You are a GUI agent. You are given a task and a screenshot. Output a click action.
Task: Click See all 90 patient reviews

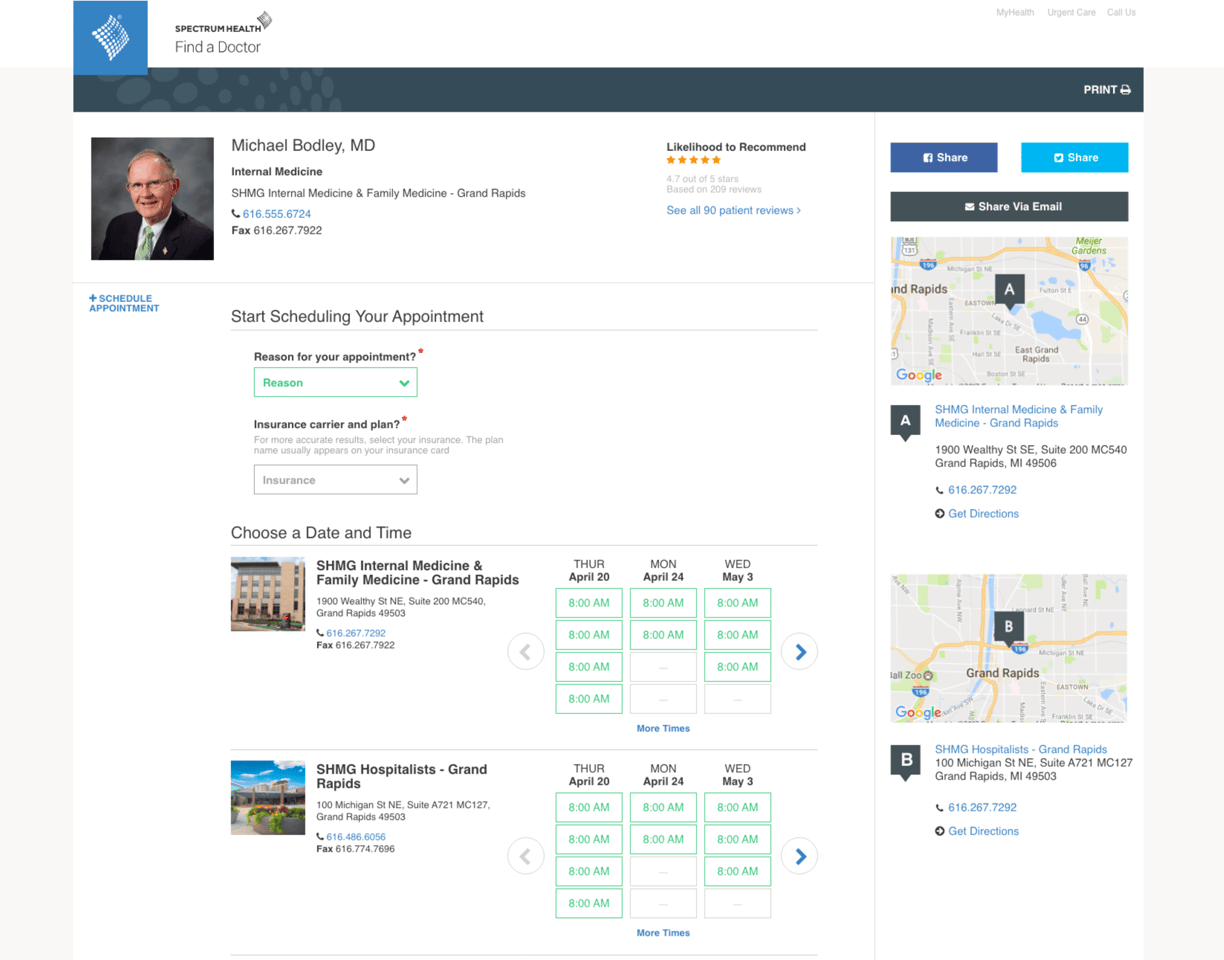pos(734,210)
